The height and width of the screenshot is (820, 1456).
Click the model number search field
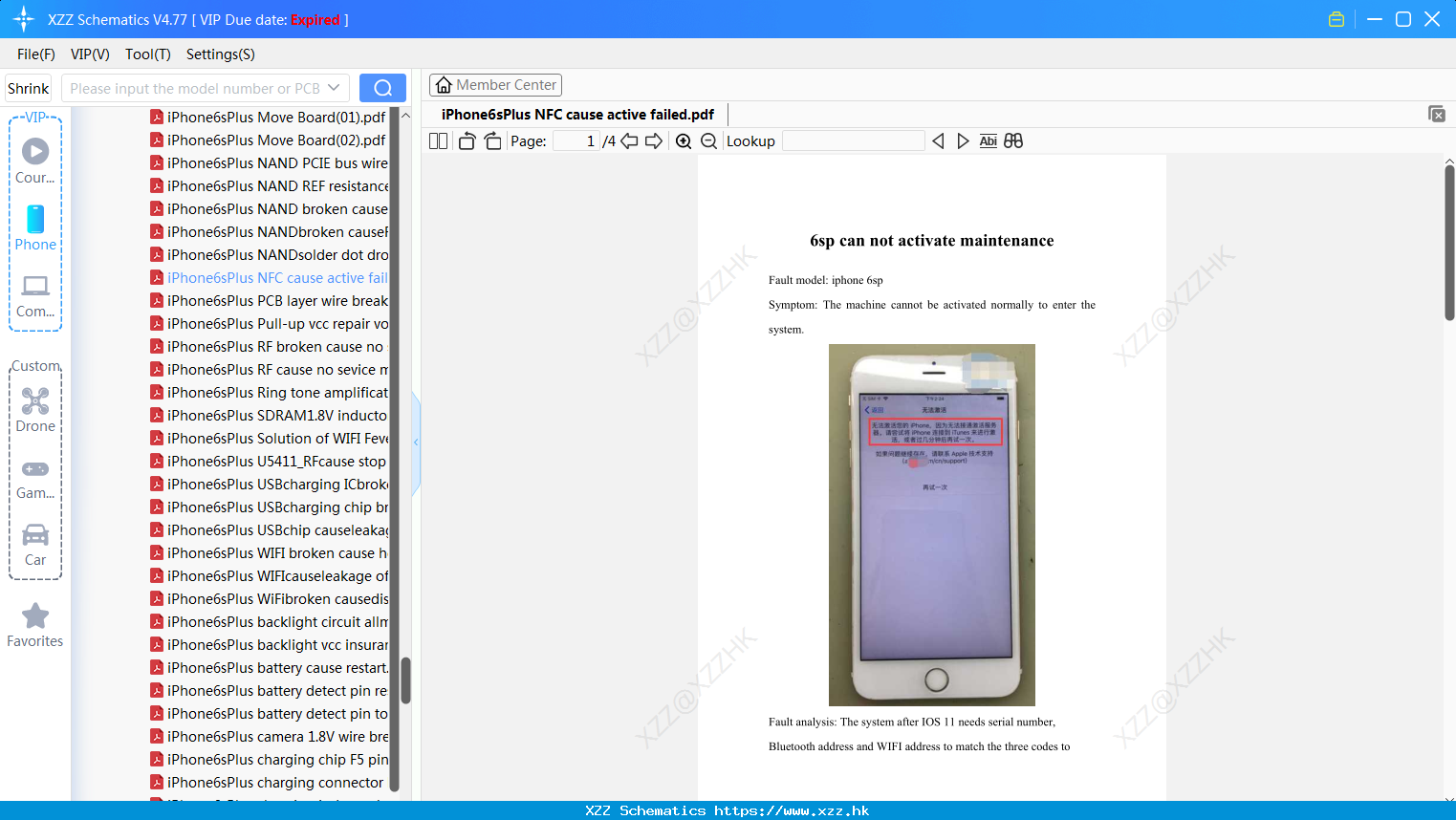coord(195,88)
